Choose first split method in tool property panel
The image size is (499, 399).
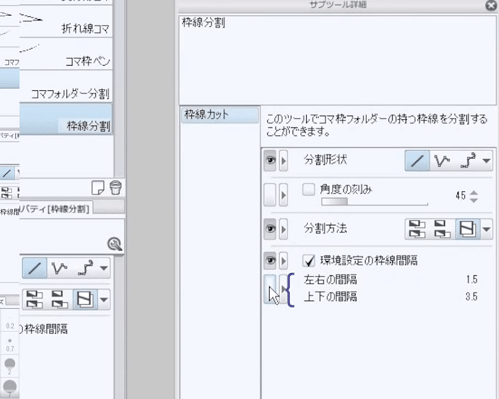tap(34, 299)
